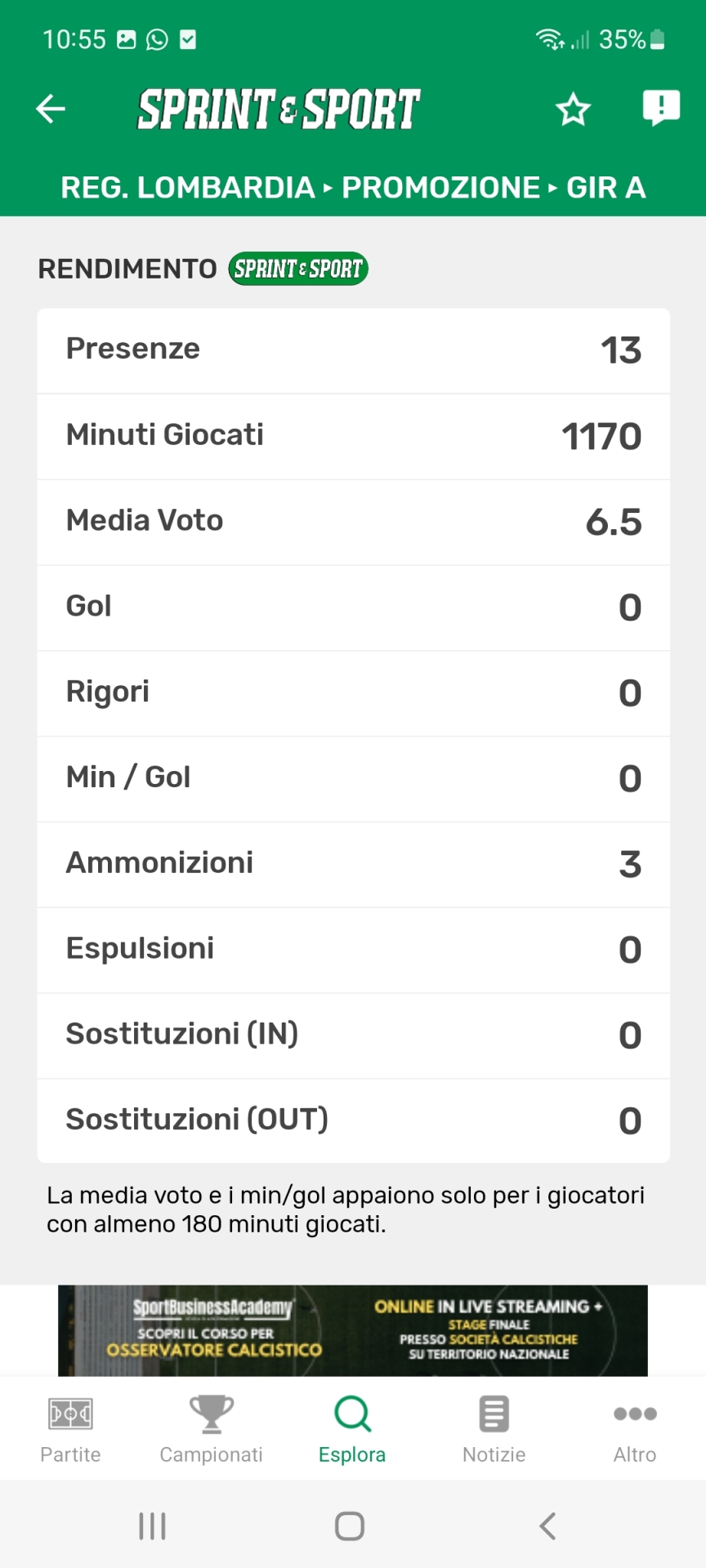This screenshot has height=1568, width=706.
Task: Select the Ammonizioni stat row
Action: point(353,863)
